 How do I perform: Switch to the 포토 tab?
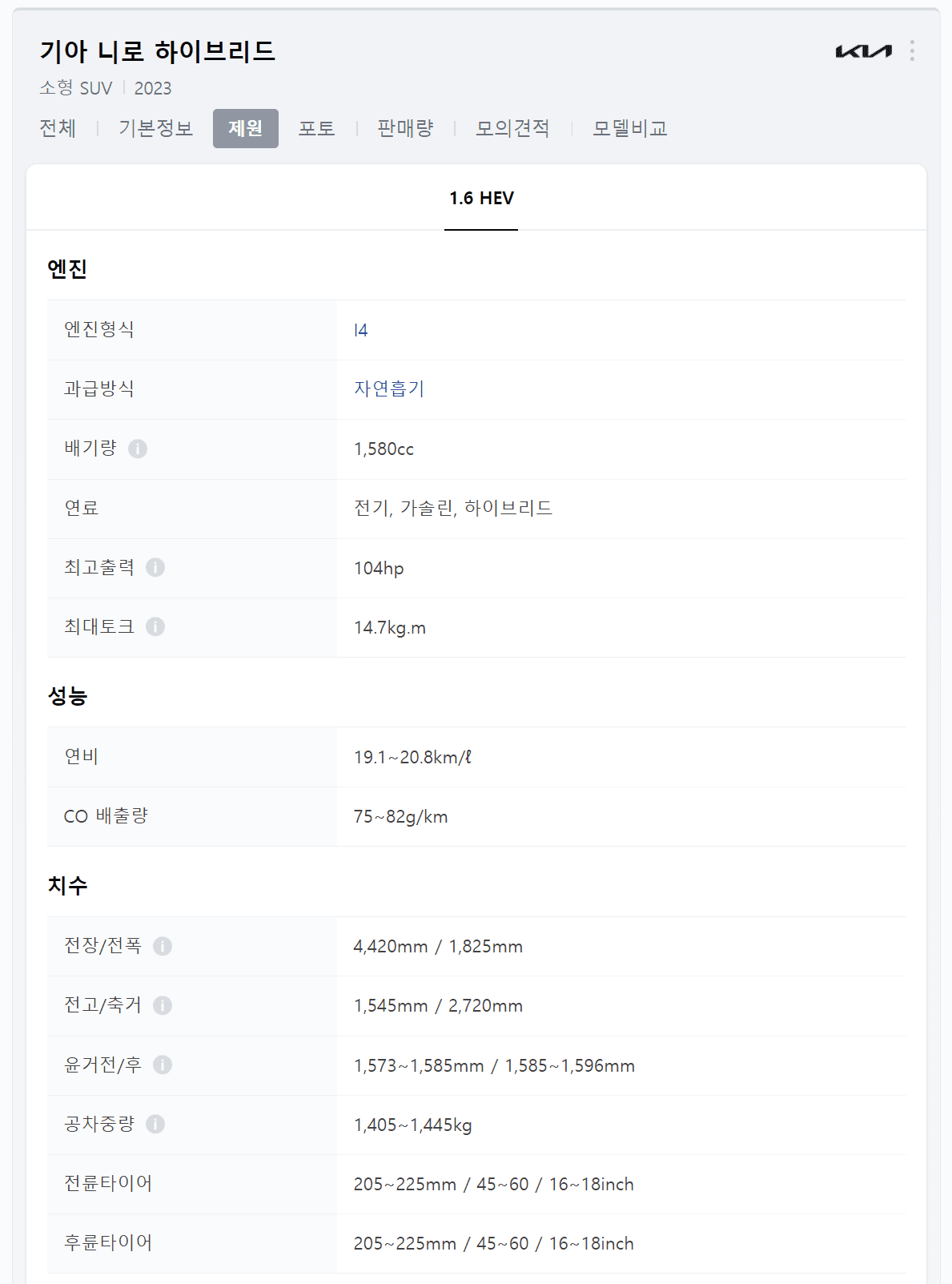click(317, 128)
